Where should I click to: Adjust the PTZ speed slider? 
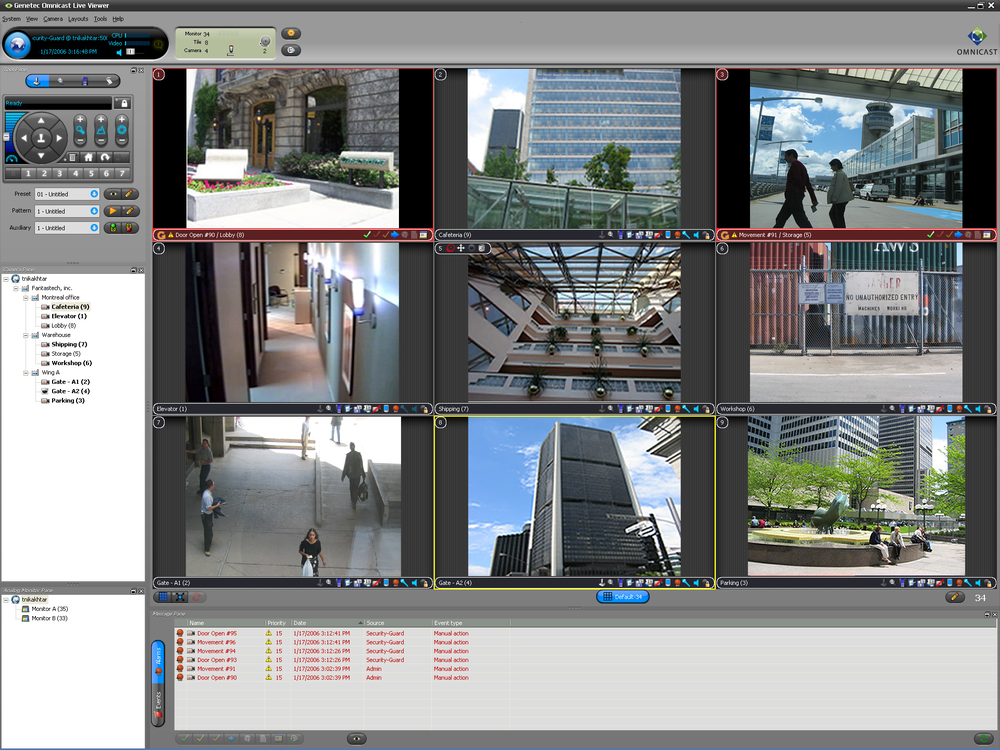tap(6, 136)
